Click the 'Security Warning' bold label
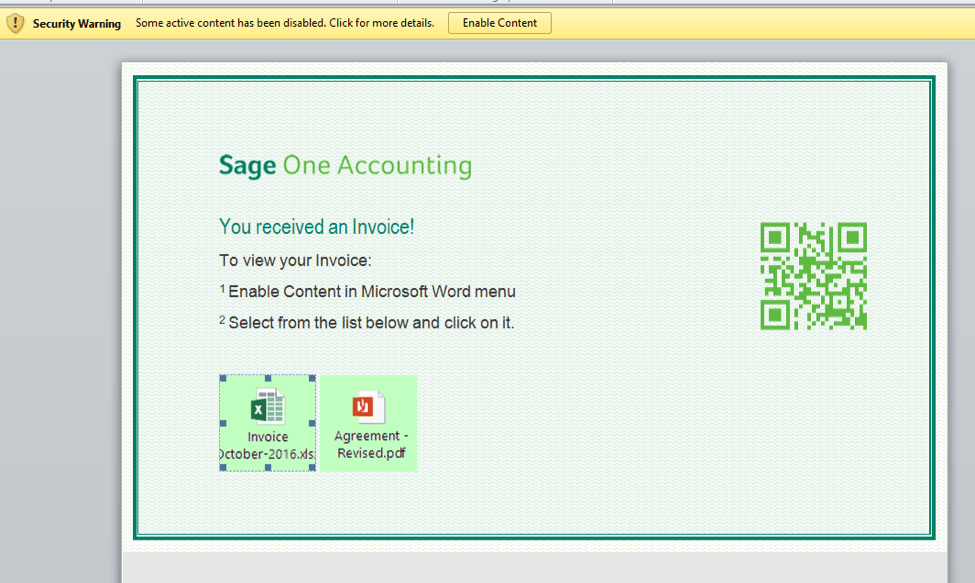Image resolution: width=975 pixels, height=583 pixels. (x=76, y=24)
